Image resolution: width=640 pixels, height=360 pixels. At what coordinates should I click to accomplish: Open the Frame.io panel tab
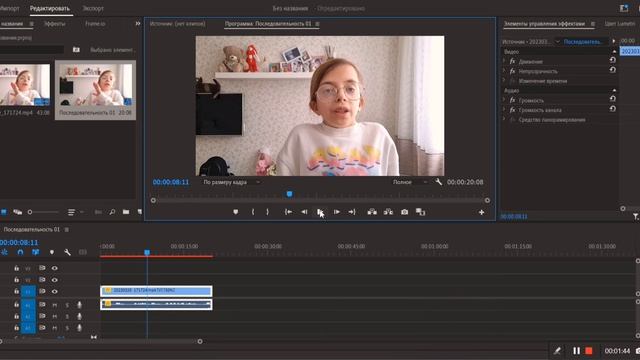click(95, 24)
